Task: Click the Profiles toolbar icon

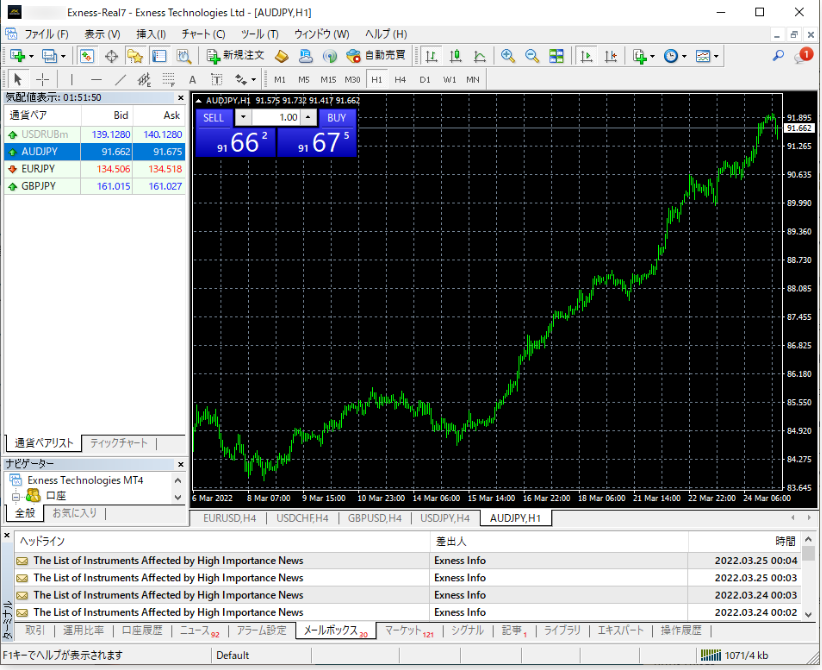Action: 50,56
